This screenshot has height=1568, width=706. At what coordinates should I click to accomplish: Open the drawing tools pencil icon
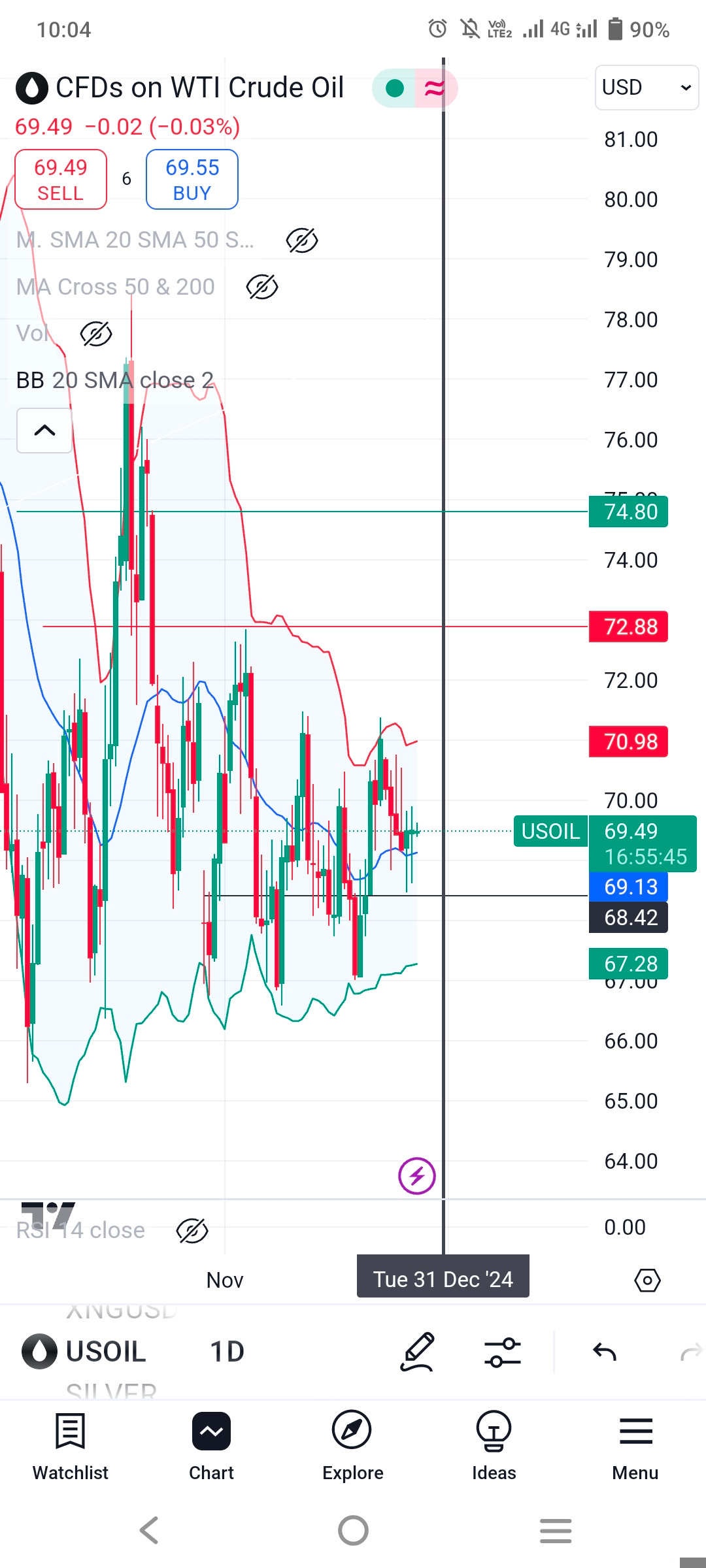417,1352
